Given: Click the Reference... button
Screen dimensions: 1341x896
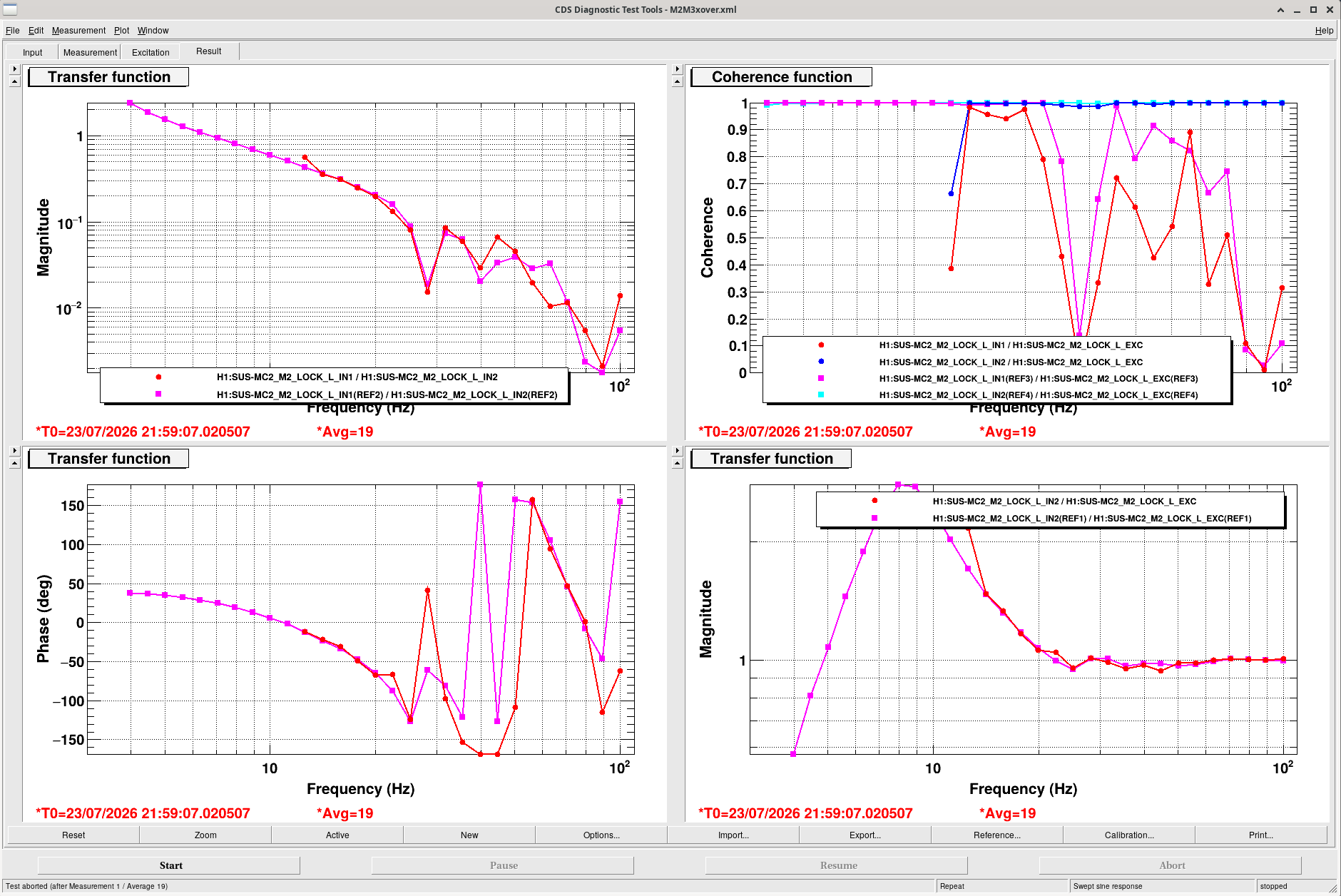Looking at the screenshot, I should tap(997, 835).
